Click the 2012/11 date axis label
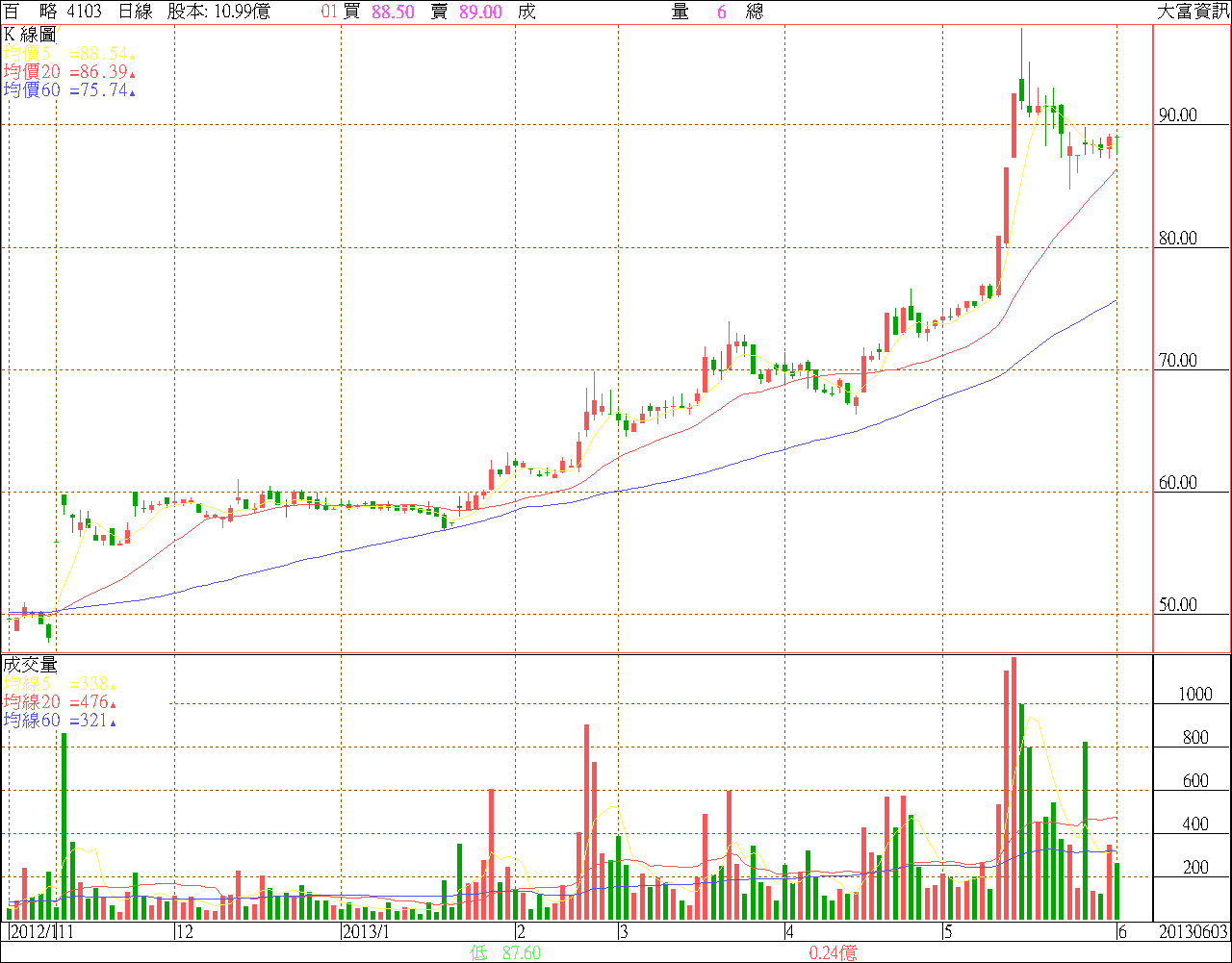Screen dimensions: 1232x963 point(43,932)
